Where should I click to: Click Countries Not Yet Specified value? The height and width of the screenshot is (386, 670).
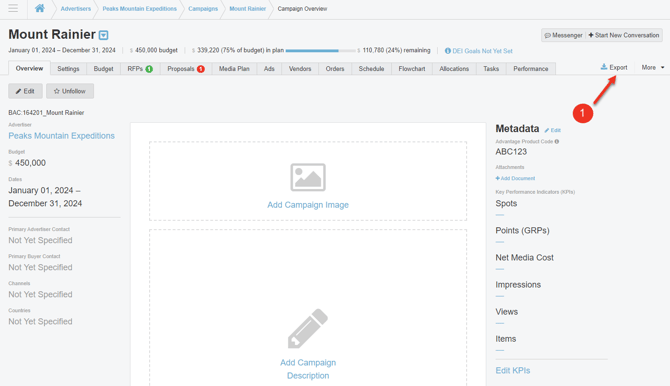coord(40,321)
